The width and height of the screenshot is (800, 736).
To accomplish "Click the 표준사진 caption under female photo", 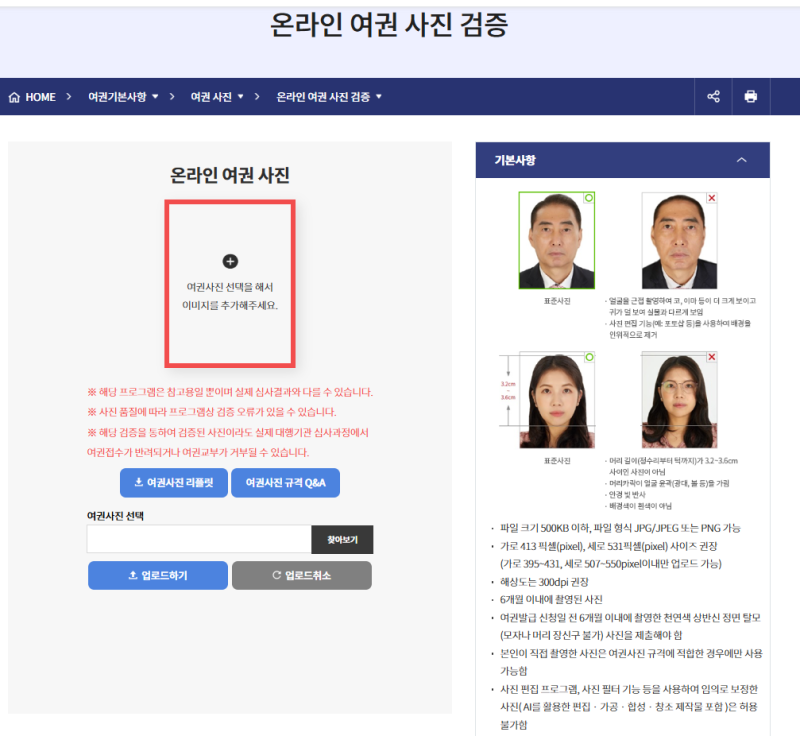I will point(557,461).
